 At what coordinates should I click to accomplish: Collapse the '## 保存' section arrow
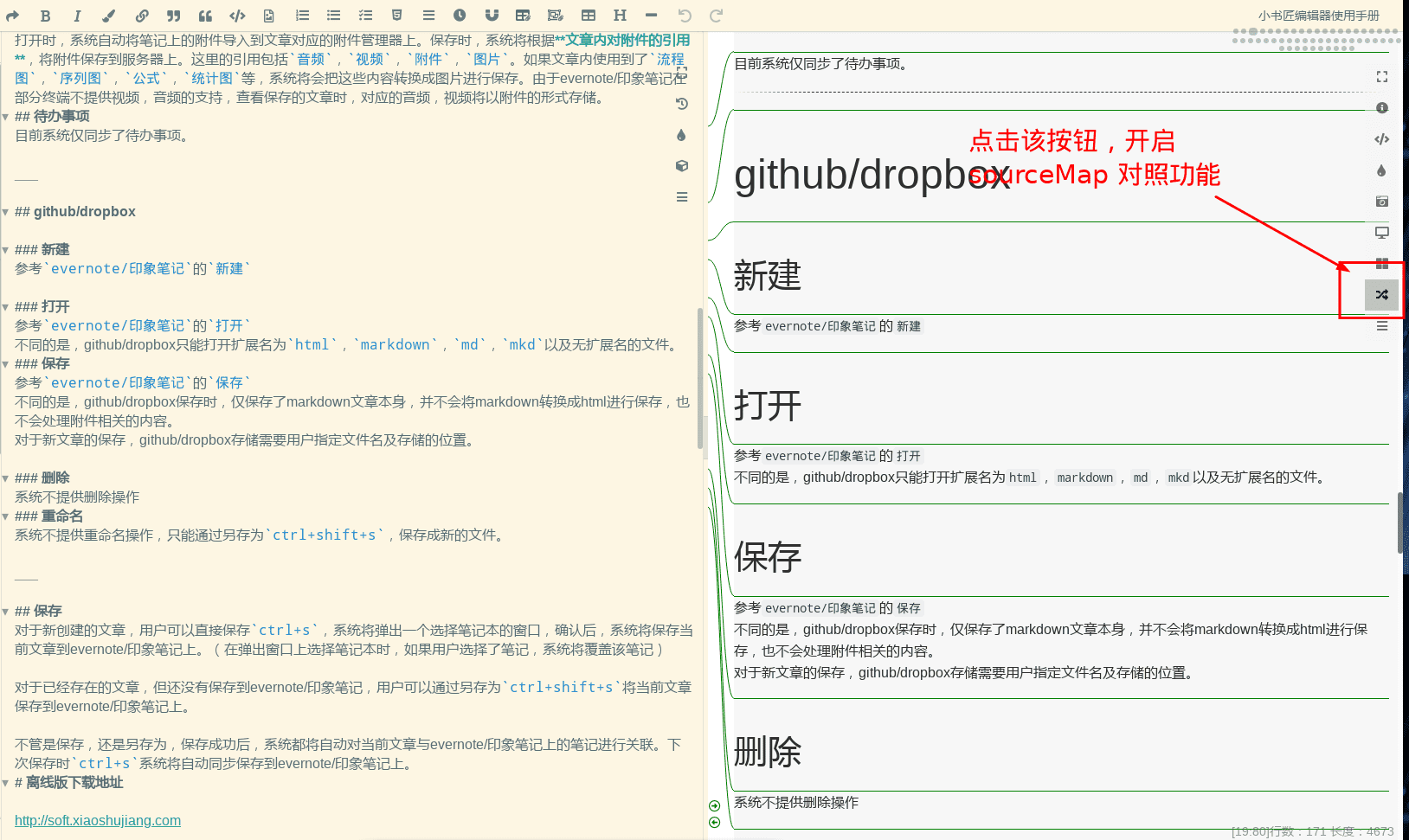[x=5, y=612]
